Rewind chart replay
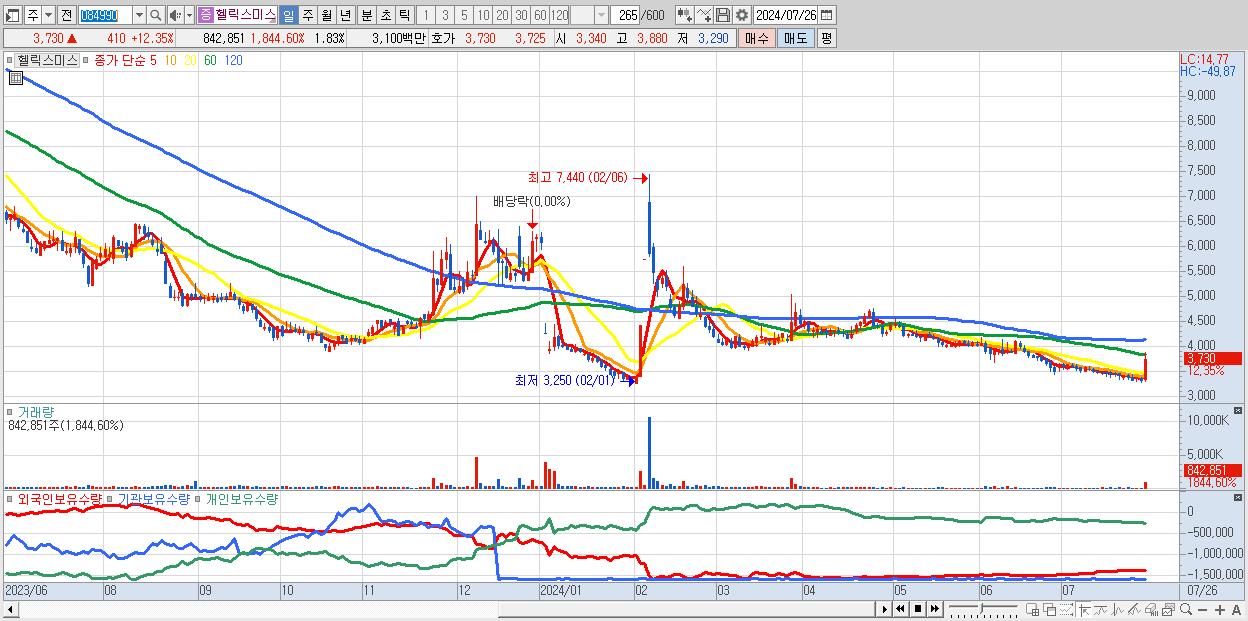1248x621 pixels. (x=900, y=609)
